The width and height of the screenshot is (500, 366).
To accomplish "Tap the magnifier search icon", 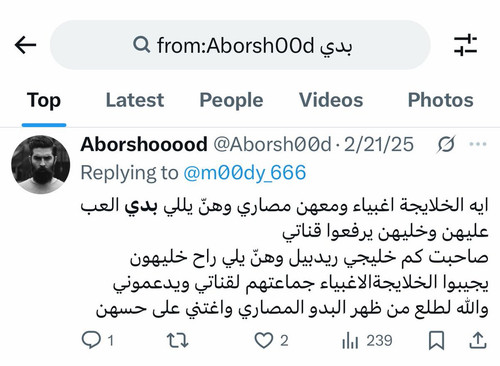I will (x=142, y=45).
